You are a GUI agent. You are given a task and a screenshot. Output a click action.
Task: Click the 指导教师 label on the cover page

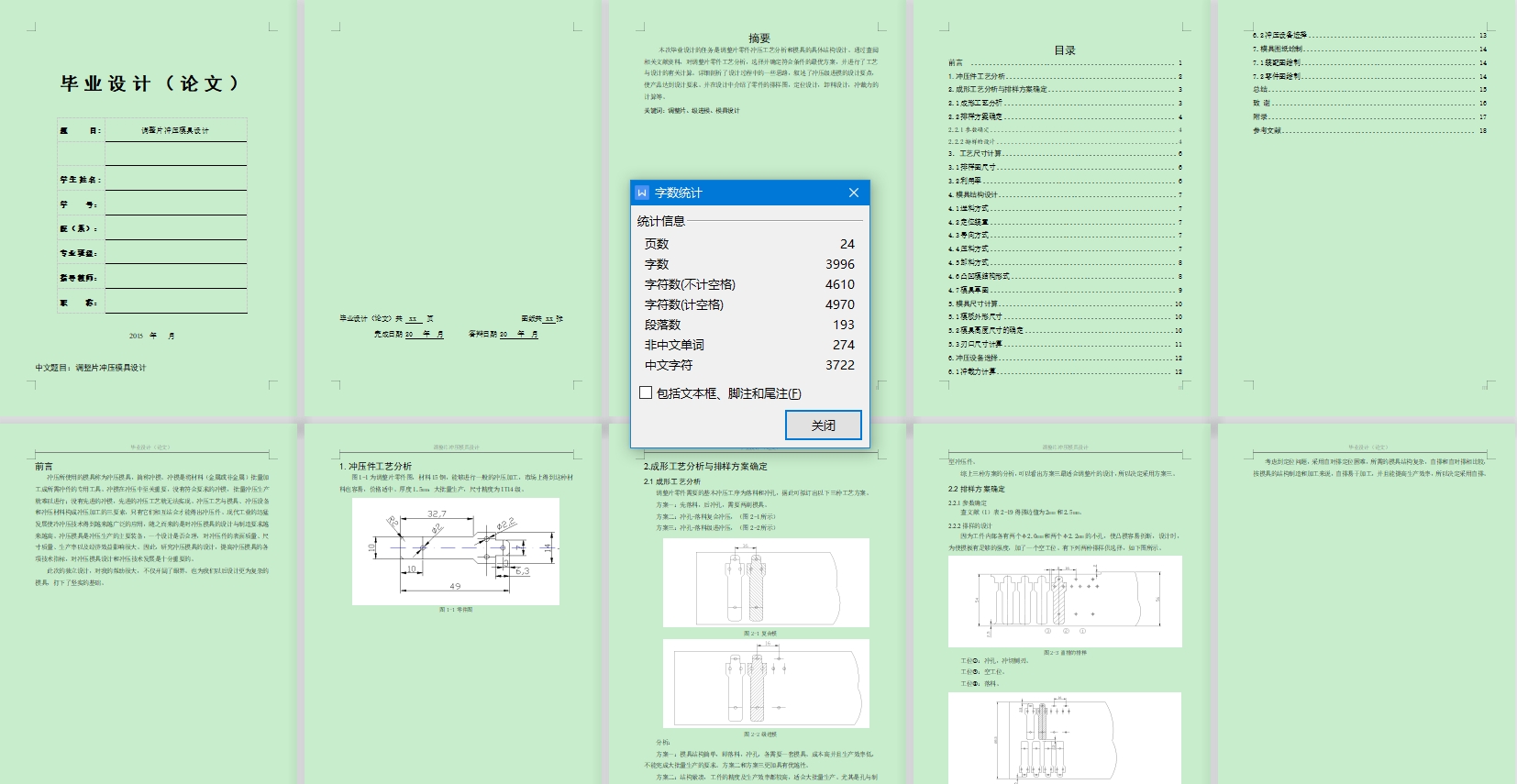pos(78,278)
